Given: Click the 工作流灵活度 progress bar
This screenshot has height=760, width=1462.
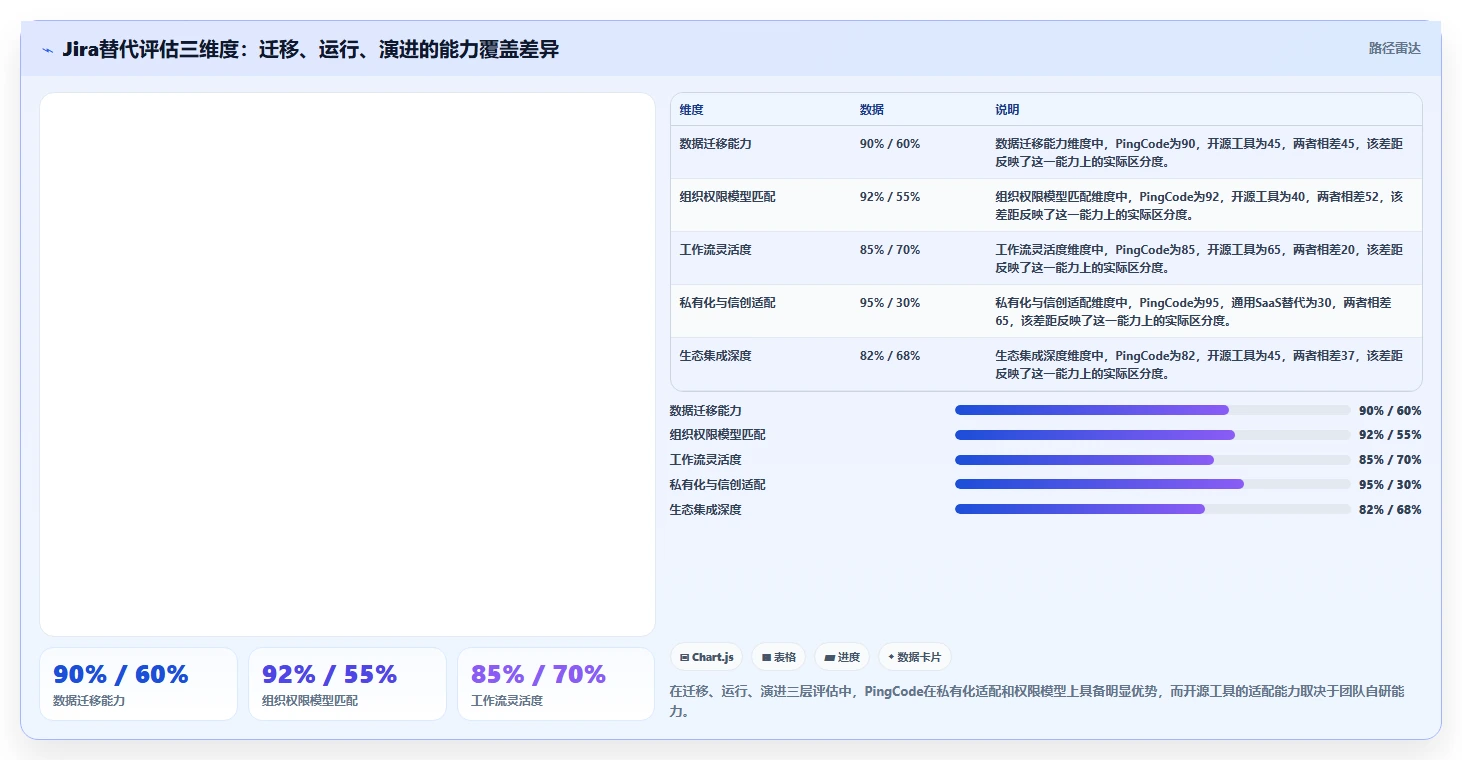Looking at the screenshot, I should 1152,460.
